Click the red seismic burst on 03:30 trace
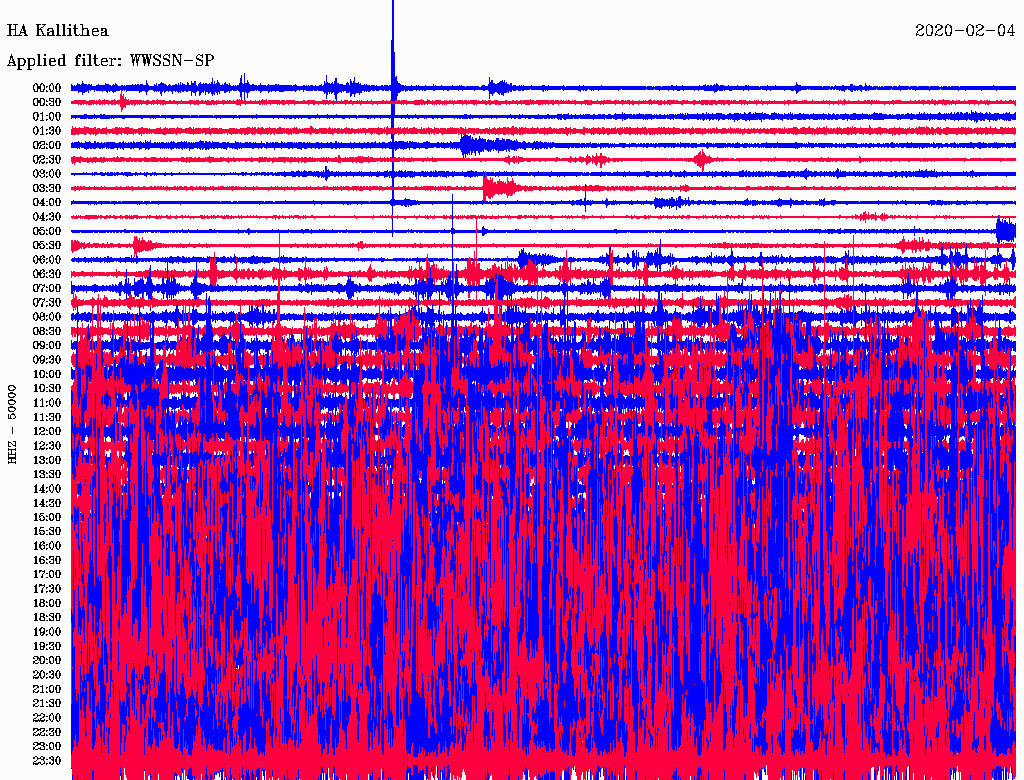This screenshot has height=780, width=1024. coord(500,188)
